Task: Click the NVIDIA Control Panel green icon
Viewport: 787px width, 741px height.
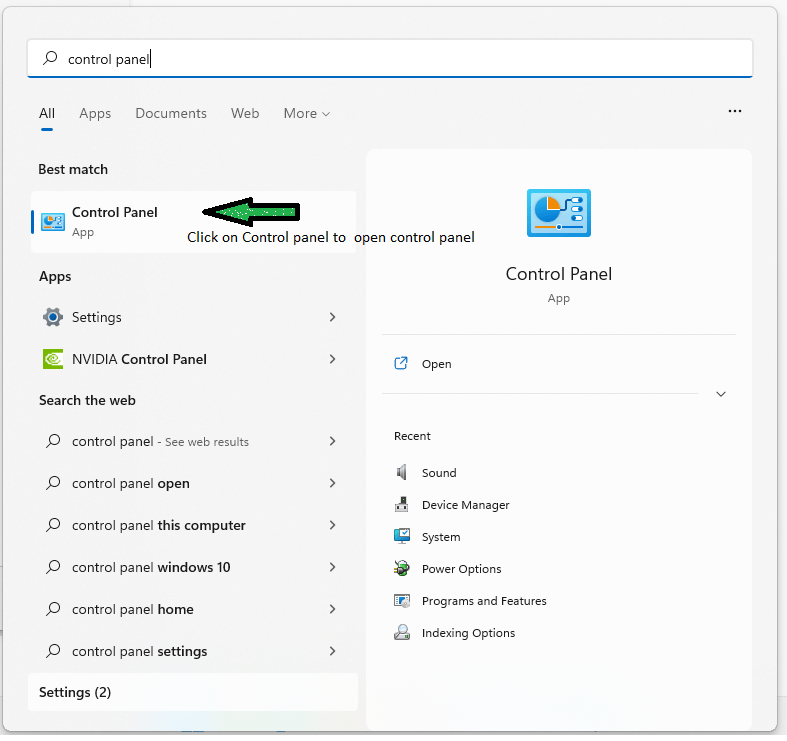Action: tap(53, 359)
